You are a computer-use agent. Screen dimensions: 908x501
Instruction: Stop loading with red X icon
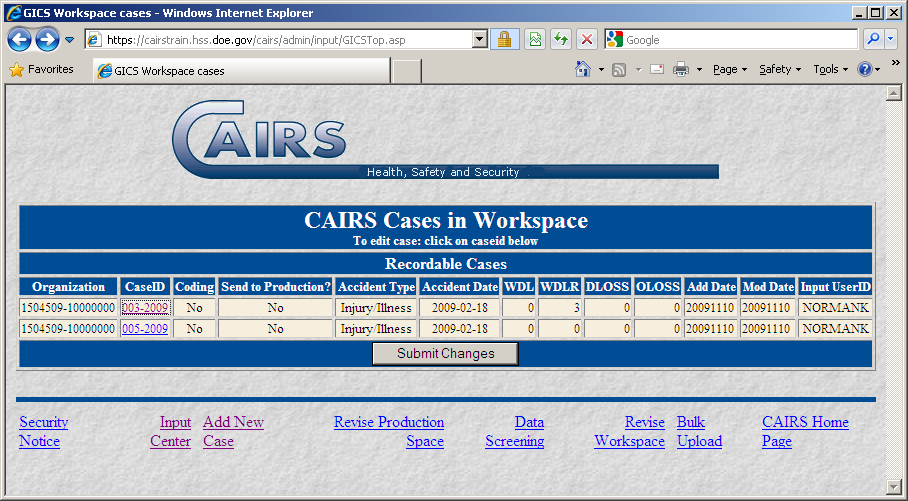click(587, 39)
